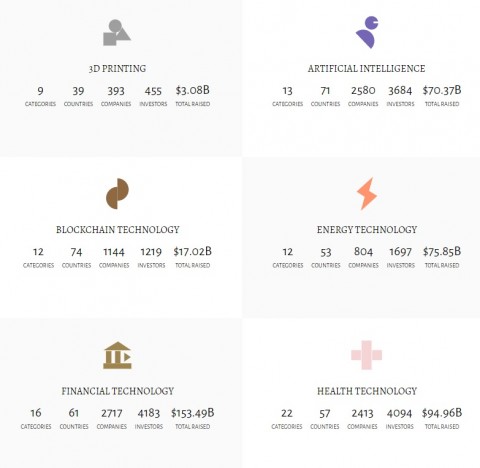This screenshot has width=480, height=468.
Task: Visit the HEALTH TECHNOLOGY heading
Action: (367, 391)
